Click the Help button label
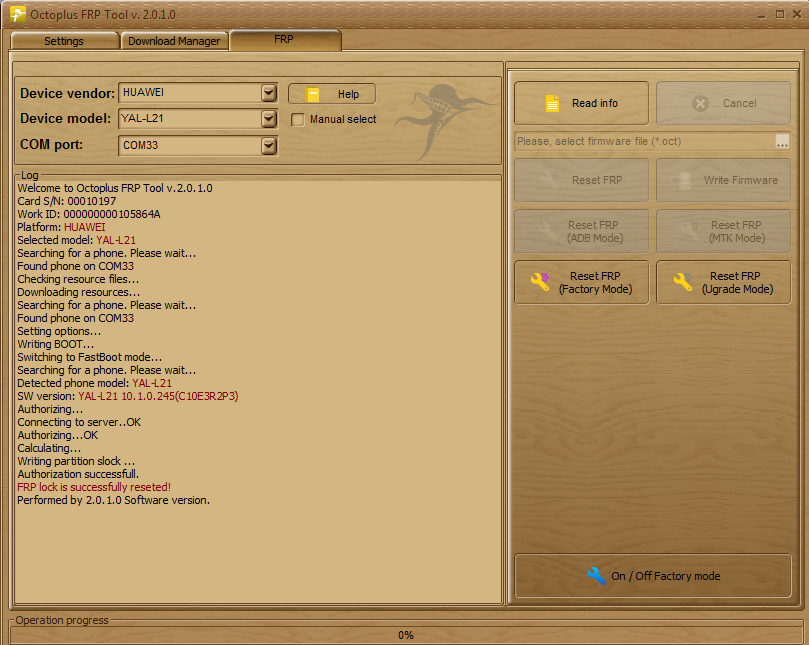Screen dimensions: 809x645 [348, 94]
